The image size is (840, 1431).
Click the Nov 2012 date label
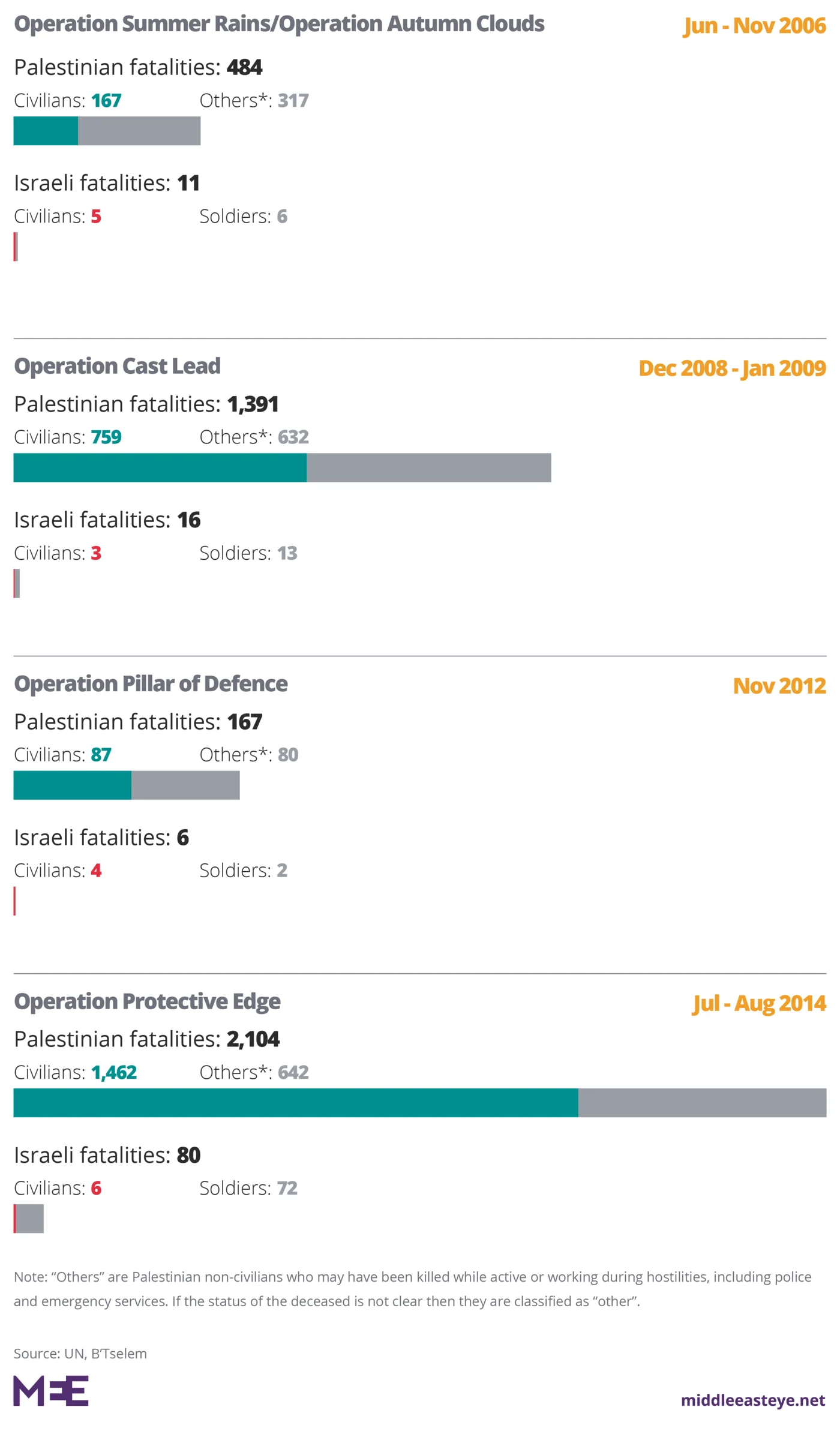click(x=779, y=686)
